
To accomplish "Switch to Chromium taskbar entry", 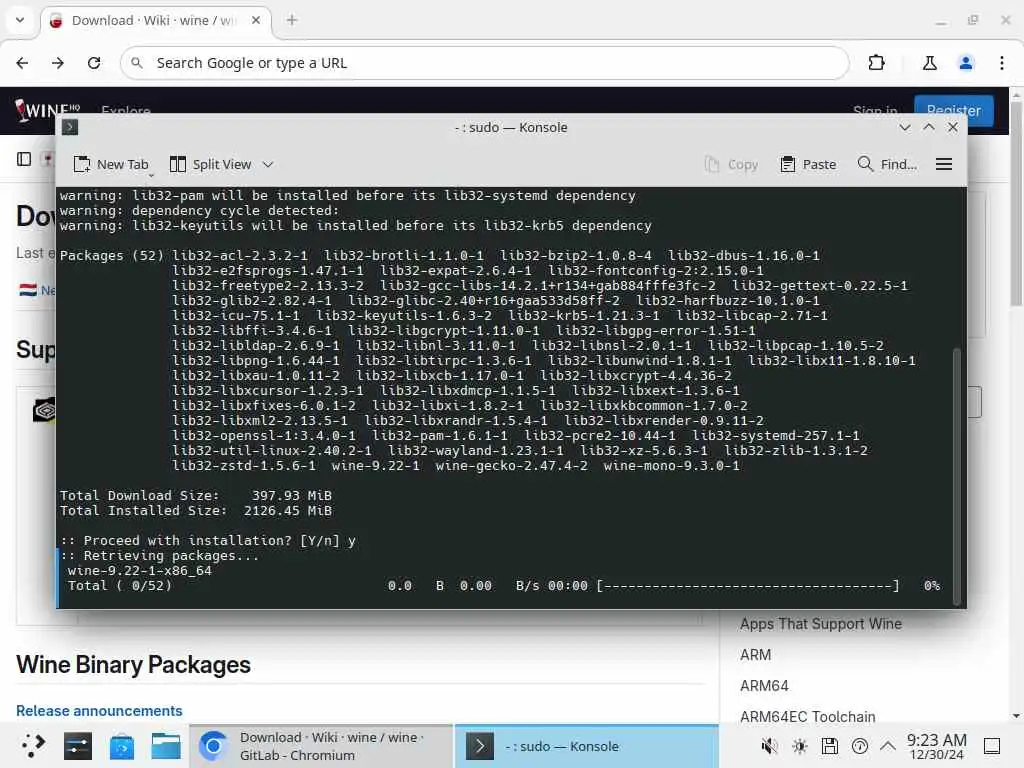I will click(321, 746).
